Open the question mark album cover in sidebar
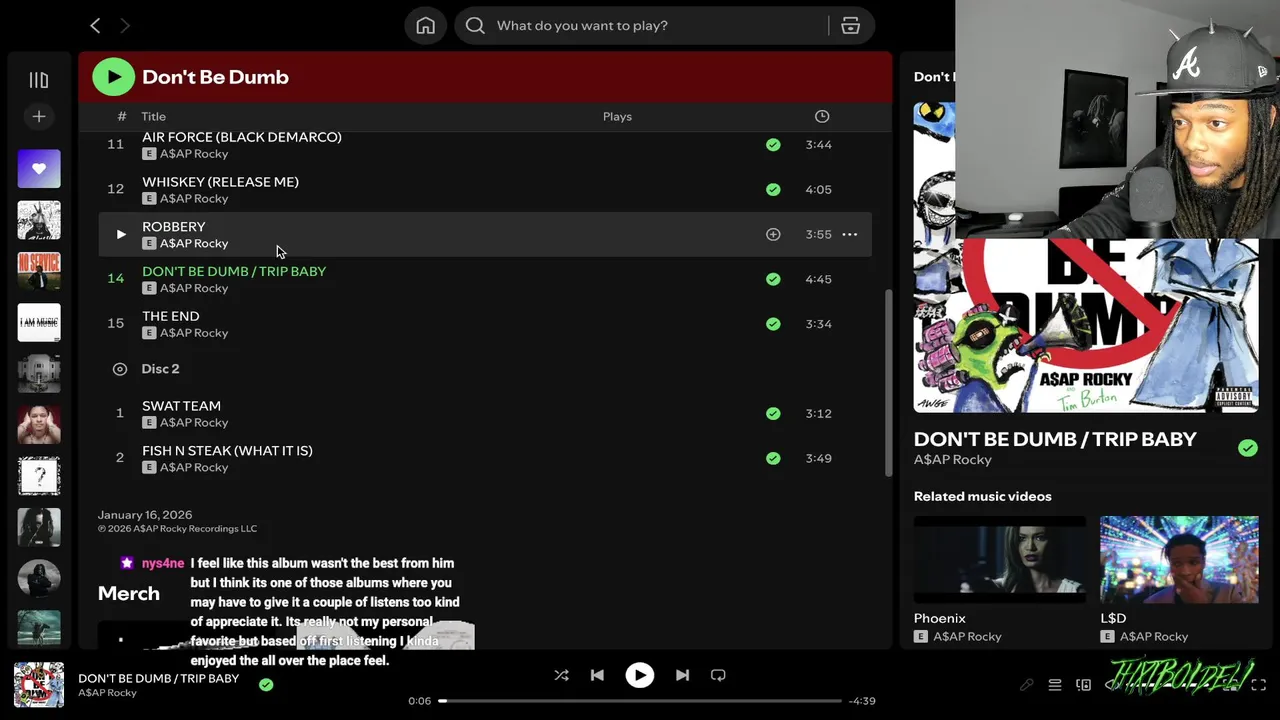This screenshot has width=1280, height=720. click(x=39, y=476)
